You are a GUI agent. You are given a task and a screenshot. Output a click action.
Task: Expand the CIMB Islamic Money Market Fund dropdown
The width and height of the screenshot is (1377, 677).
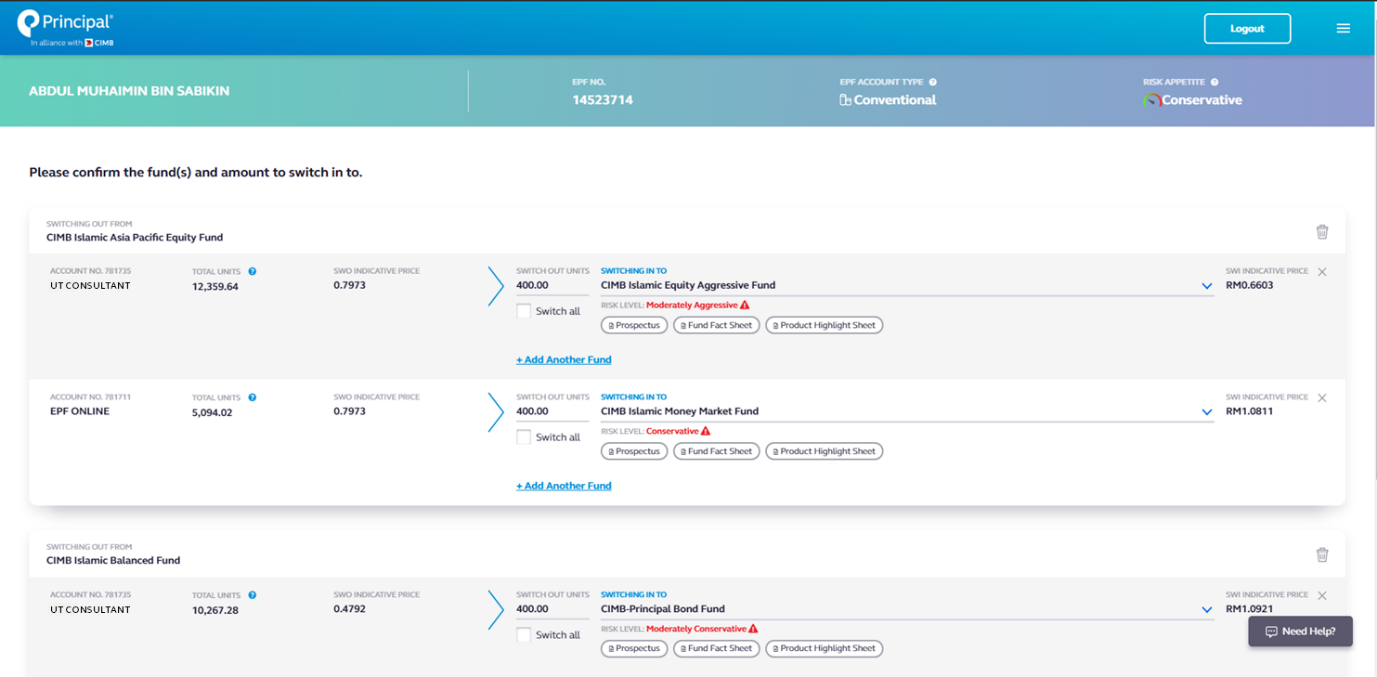pyautogui.click(x=1207, y=412)
